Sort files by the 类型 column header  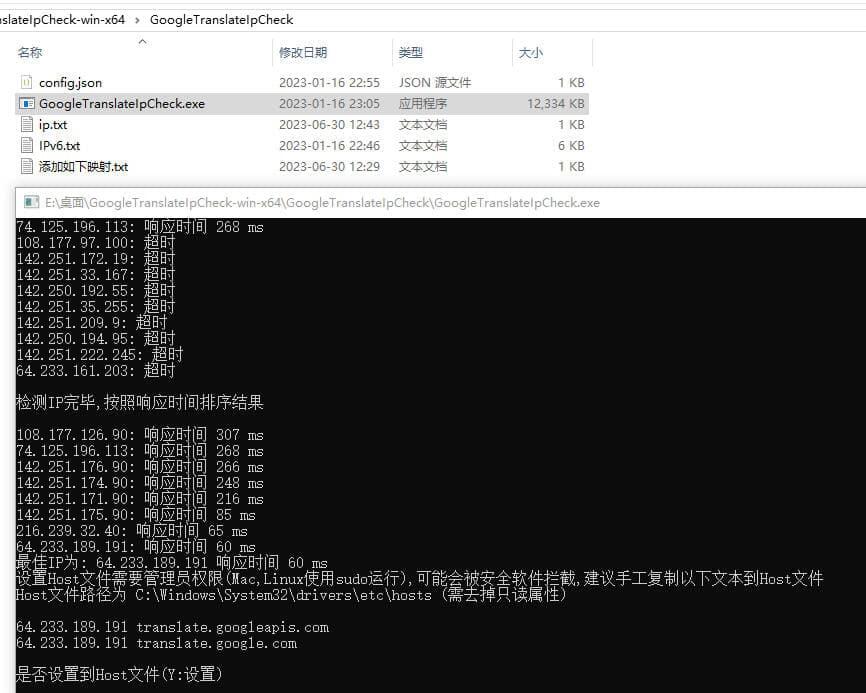(410, 52)
